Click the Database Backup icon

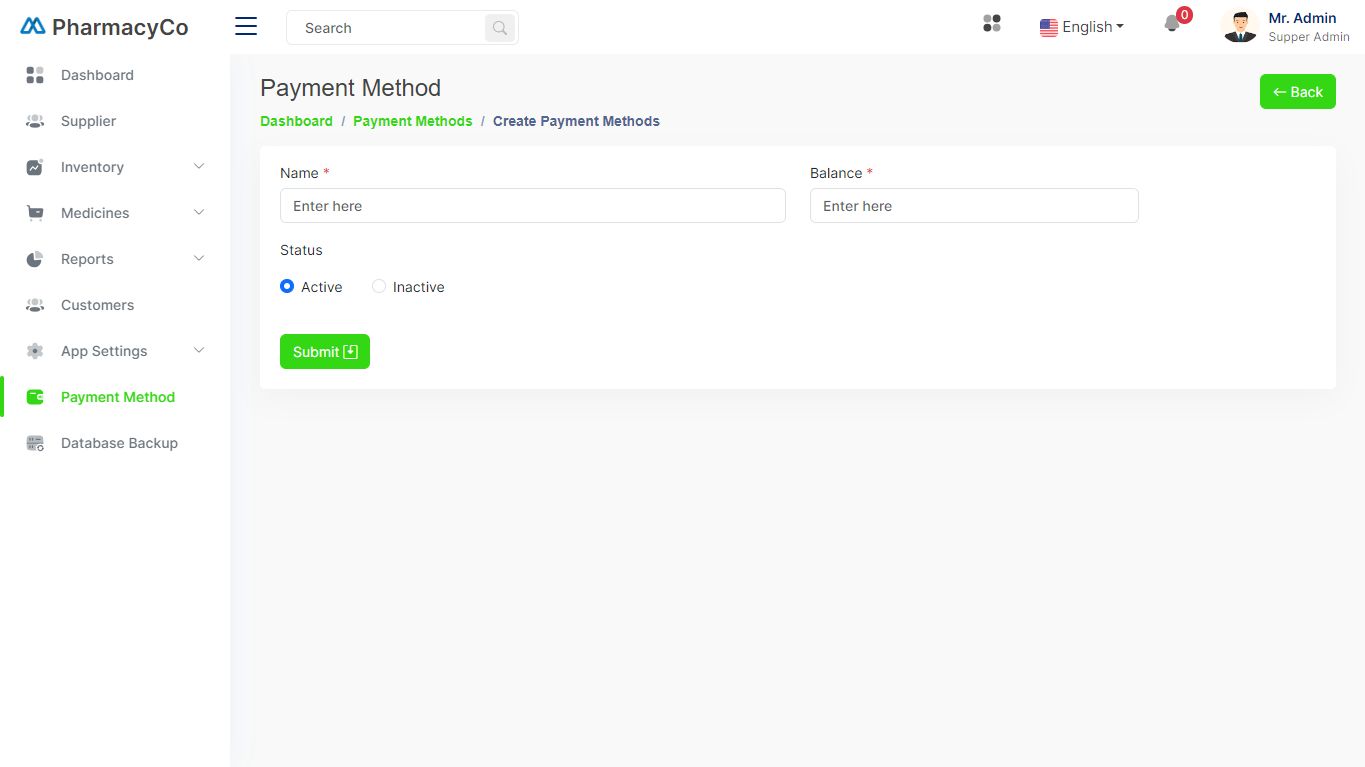click(x=35, y=443)
